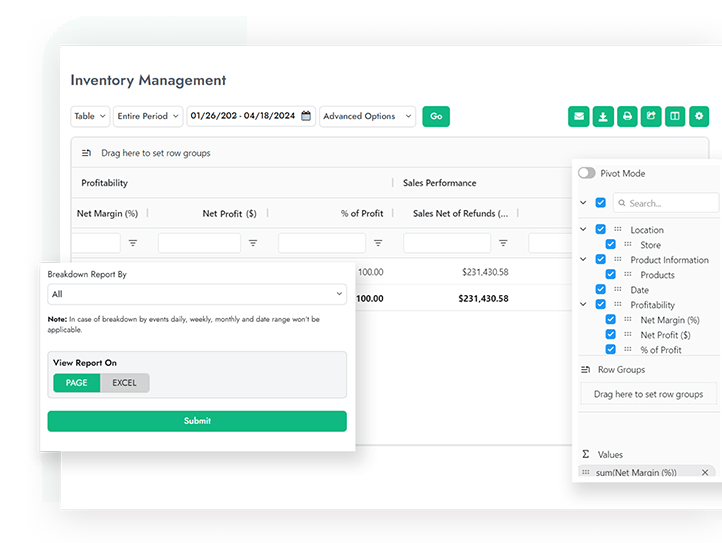
Task: Click Sales Net of Refunds filter text box
Action: click(447, 243)
